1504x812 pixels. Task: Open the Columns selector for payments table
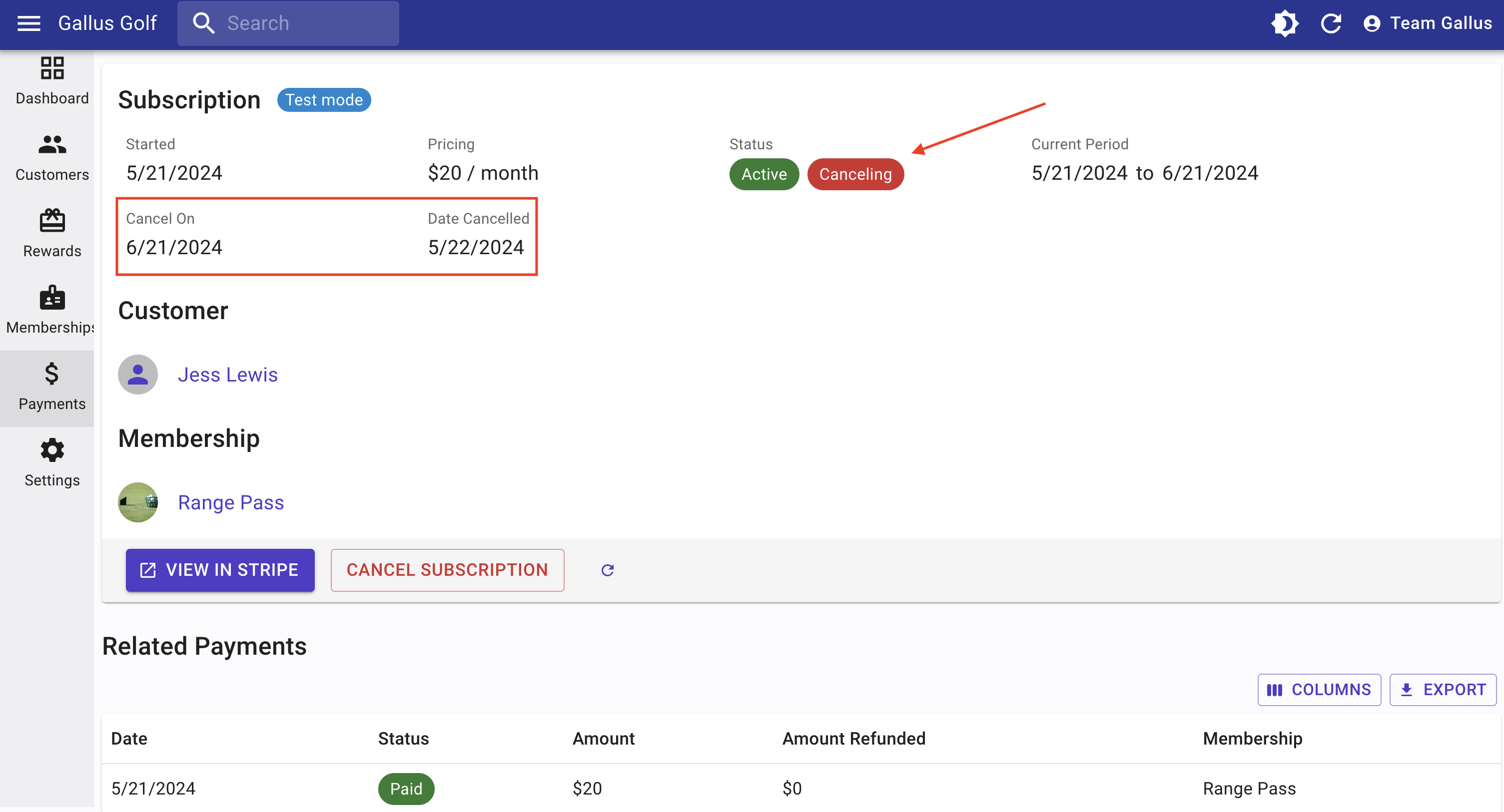coord(1319,690)
